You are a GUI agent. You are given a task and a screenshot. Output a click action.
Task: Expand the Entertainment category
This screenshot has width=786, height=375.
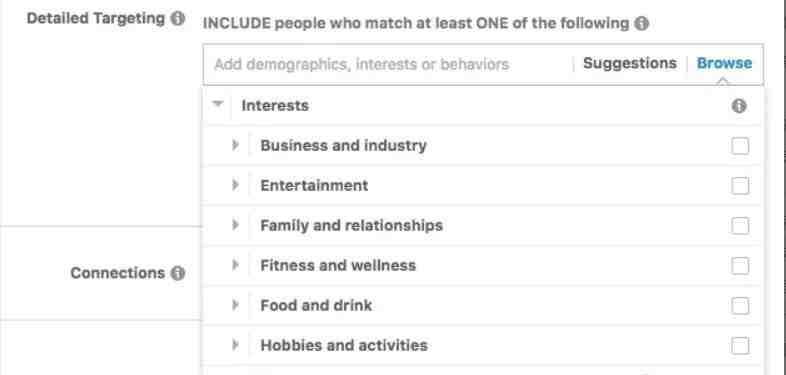[235, 185]
